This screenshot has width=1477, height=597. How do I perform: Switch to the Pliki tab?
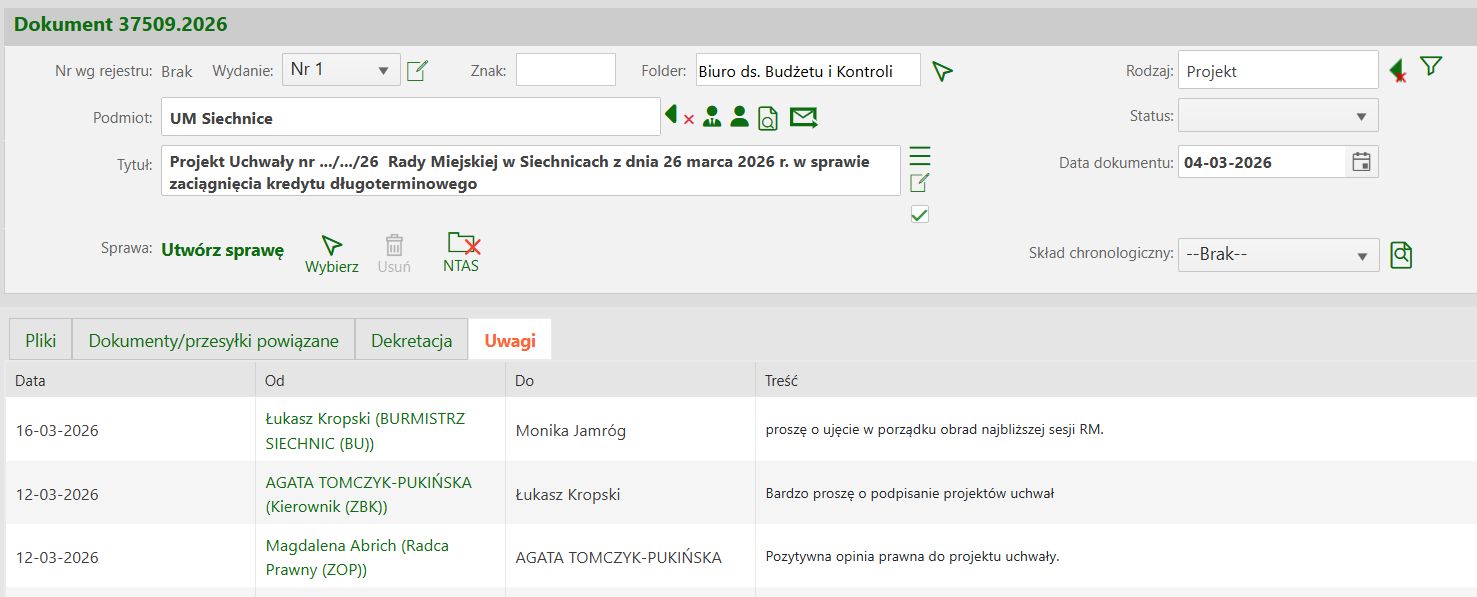pos(40,341)
